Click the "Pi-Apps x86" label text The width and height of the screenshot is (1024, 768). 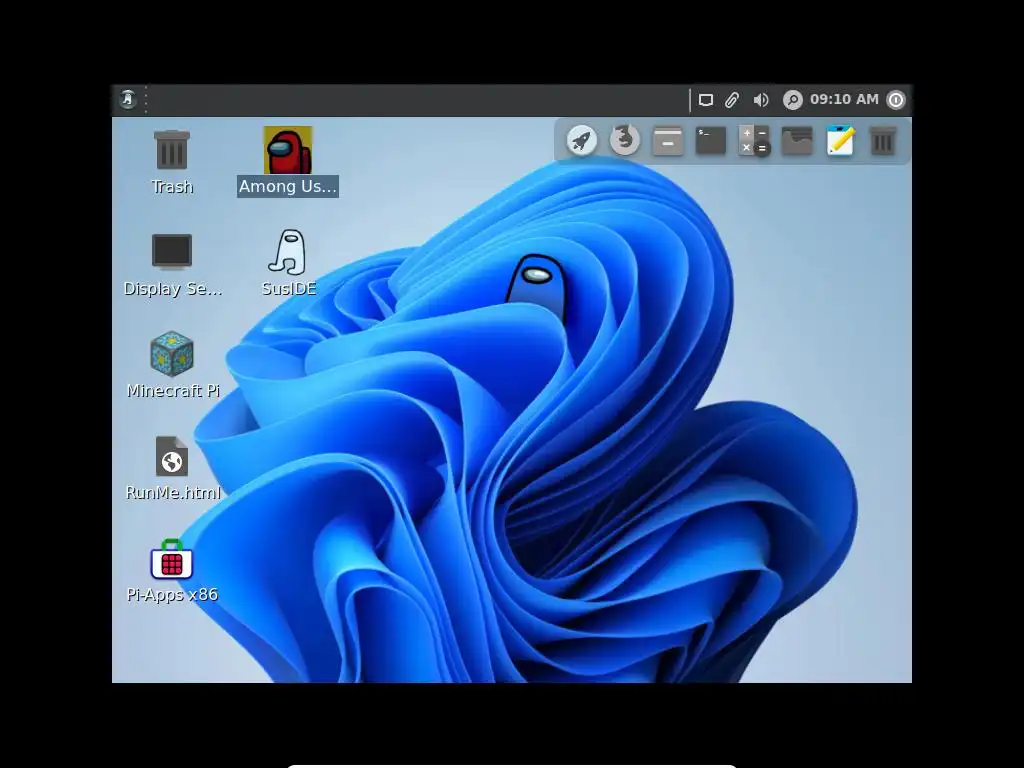pyautogui.click(x=172, y=594)
